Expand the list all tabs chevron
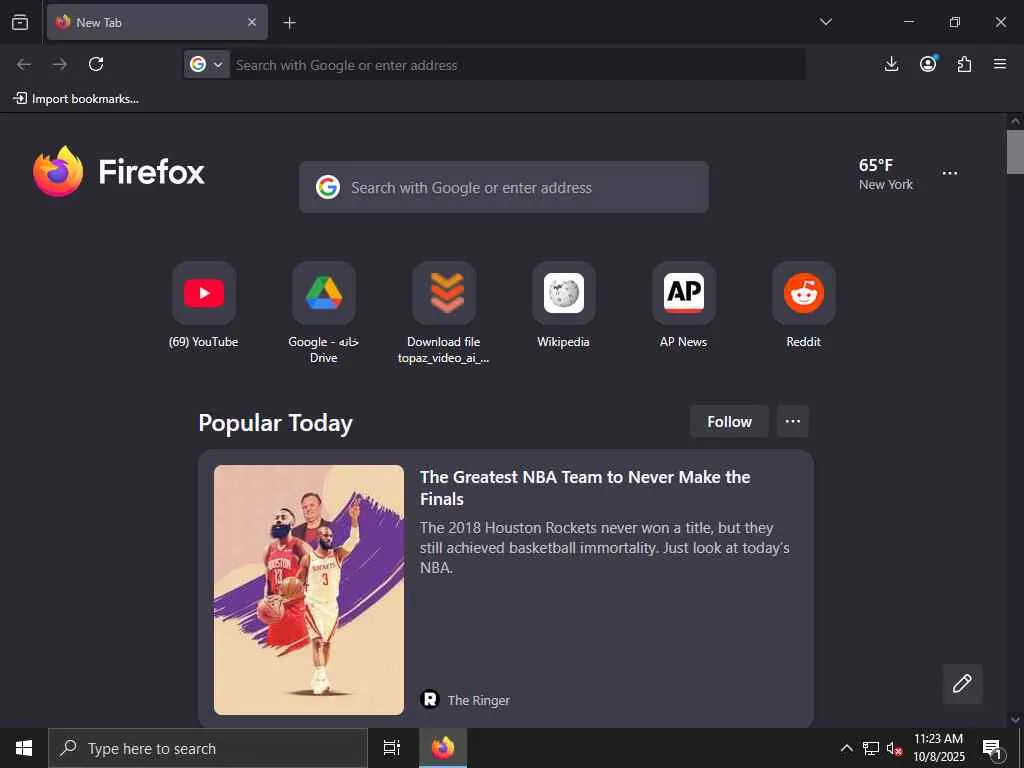This screenshot has height=768, width=1024. click(x=825, y=22)
